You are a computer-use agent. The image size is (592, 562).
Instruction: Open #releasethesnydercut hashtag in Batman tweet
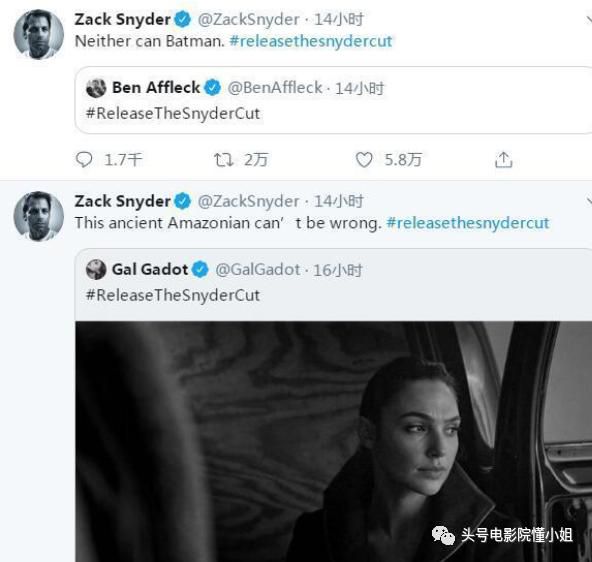tap(311, 41)
